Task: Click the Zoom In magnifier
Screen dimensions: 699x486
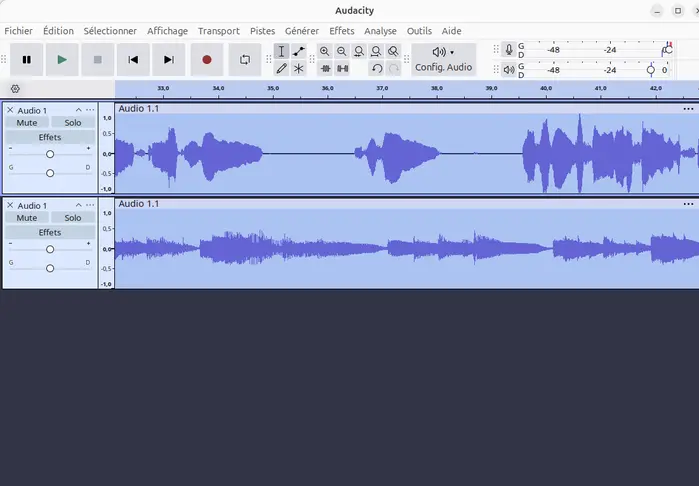Action: tap(325, 51)
